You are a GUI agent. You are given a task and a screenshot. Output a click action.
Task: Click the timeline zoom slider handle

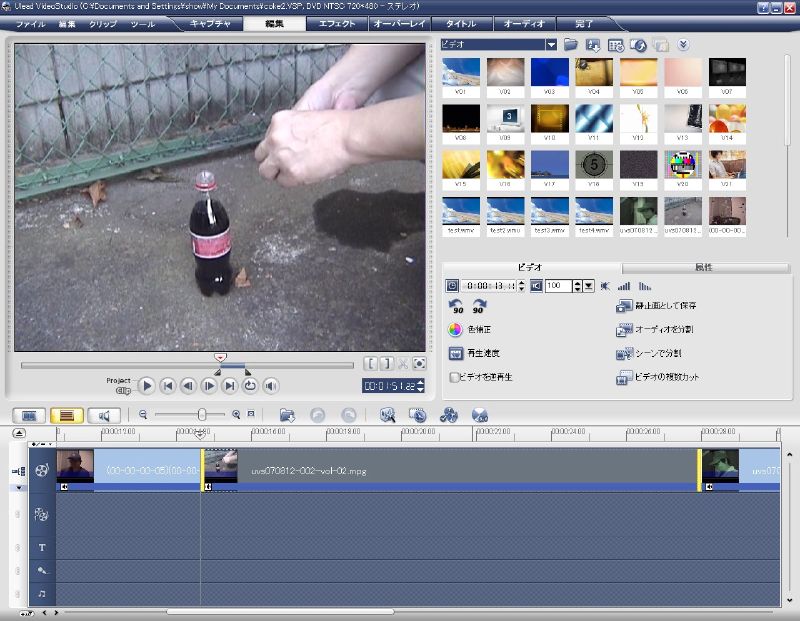point(203,414)
